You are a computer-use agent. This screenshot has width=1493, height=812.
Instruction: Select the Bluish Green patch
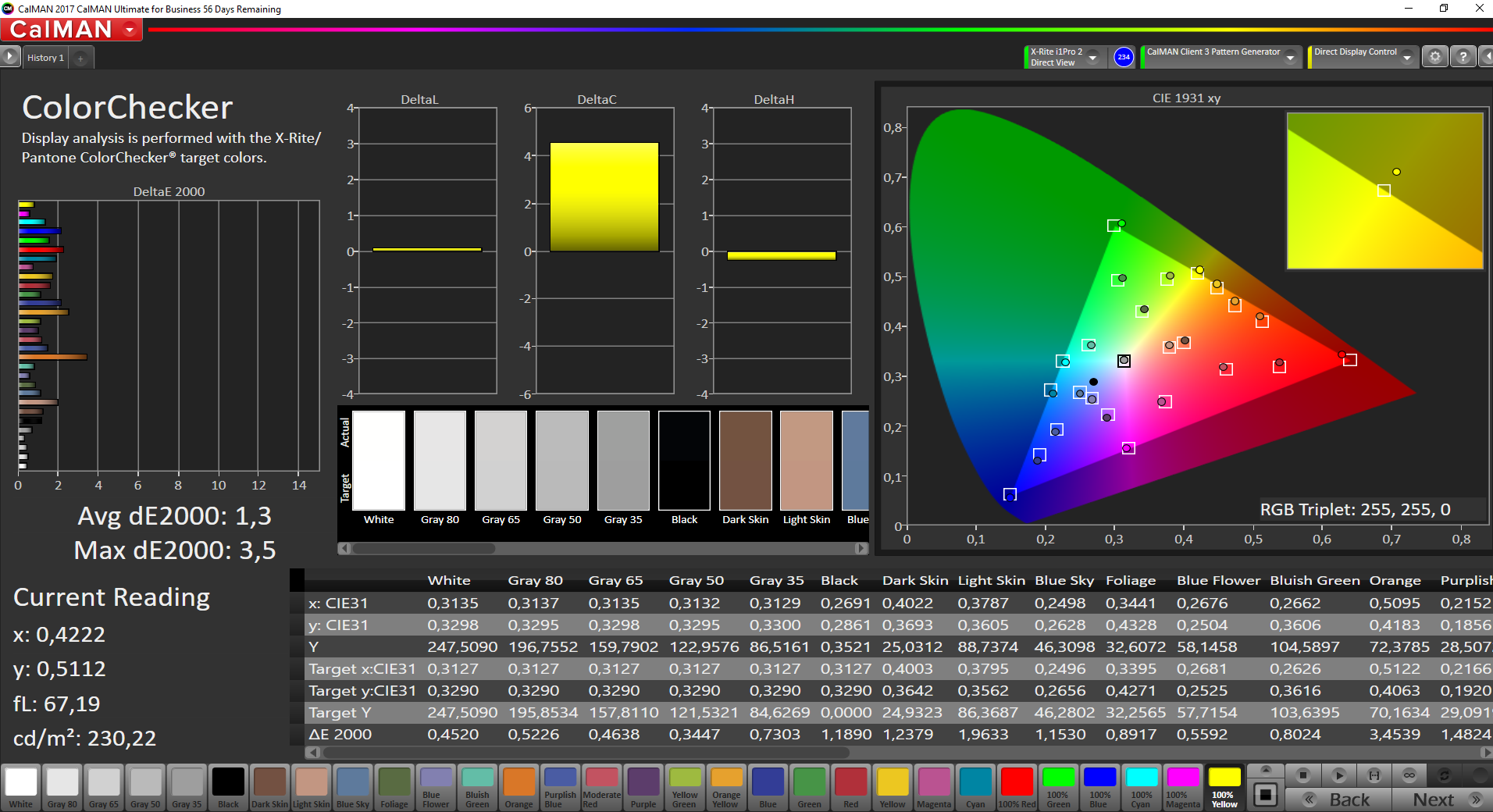(477, 787)
